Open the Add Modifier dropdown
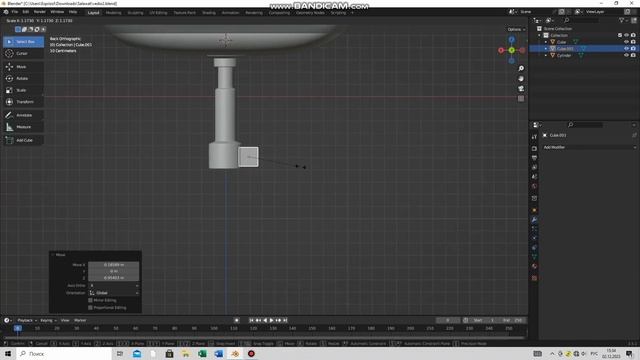This screenshot has height=360, width=640. [x=589, y=147]
